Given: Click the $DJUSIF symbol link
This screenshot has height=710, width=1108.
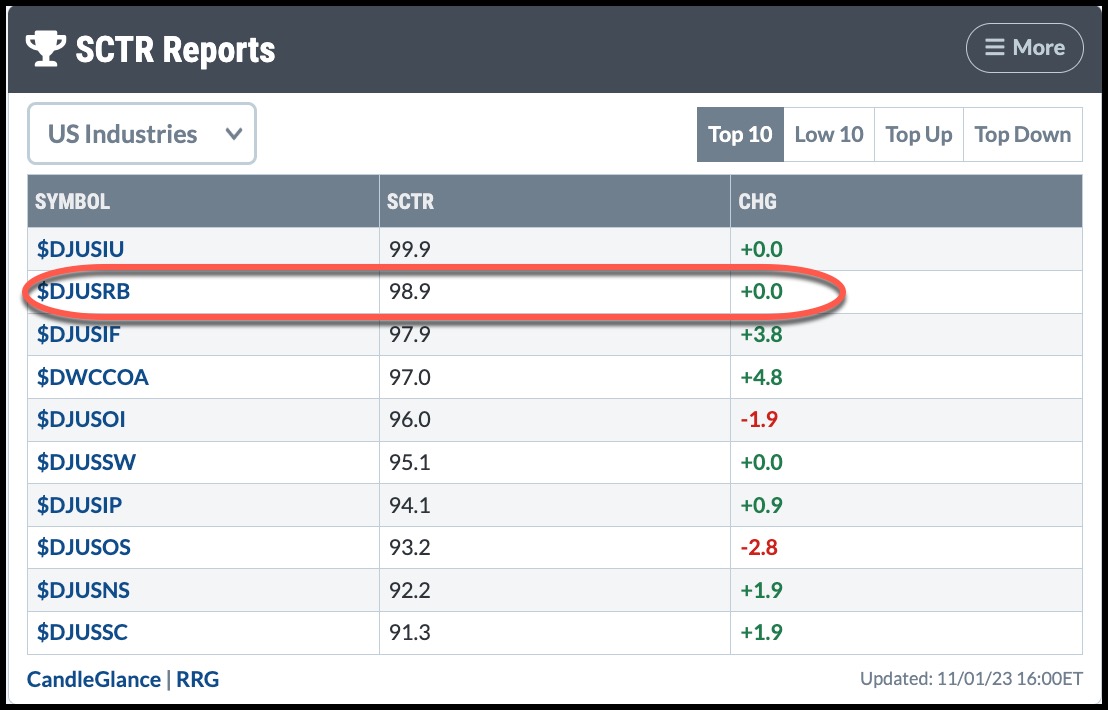Looking at the screenshot, I should pos(79,335).
